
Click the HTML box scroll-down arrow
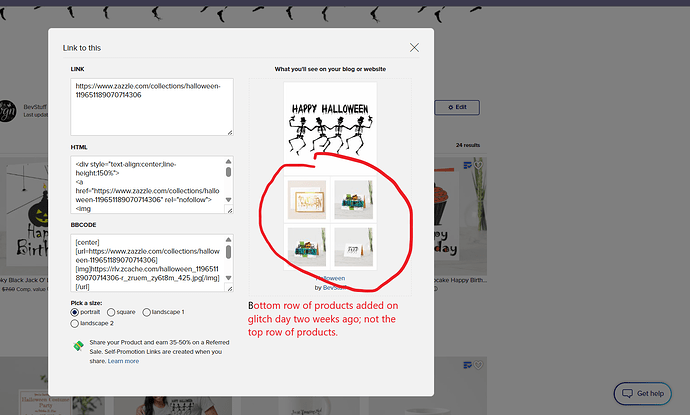[228, 200]
